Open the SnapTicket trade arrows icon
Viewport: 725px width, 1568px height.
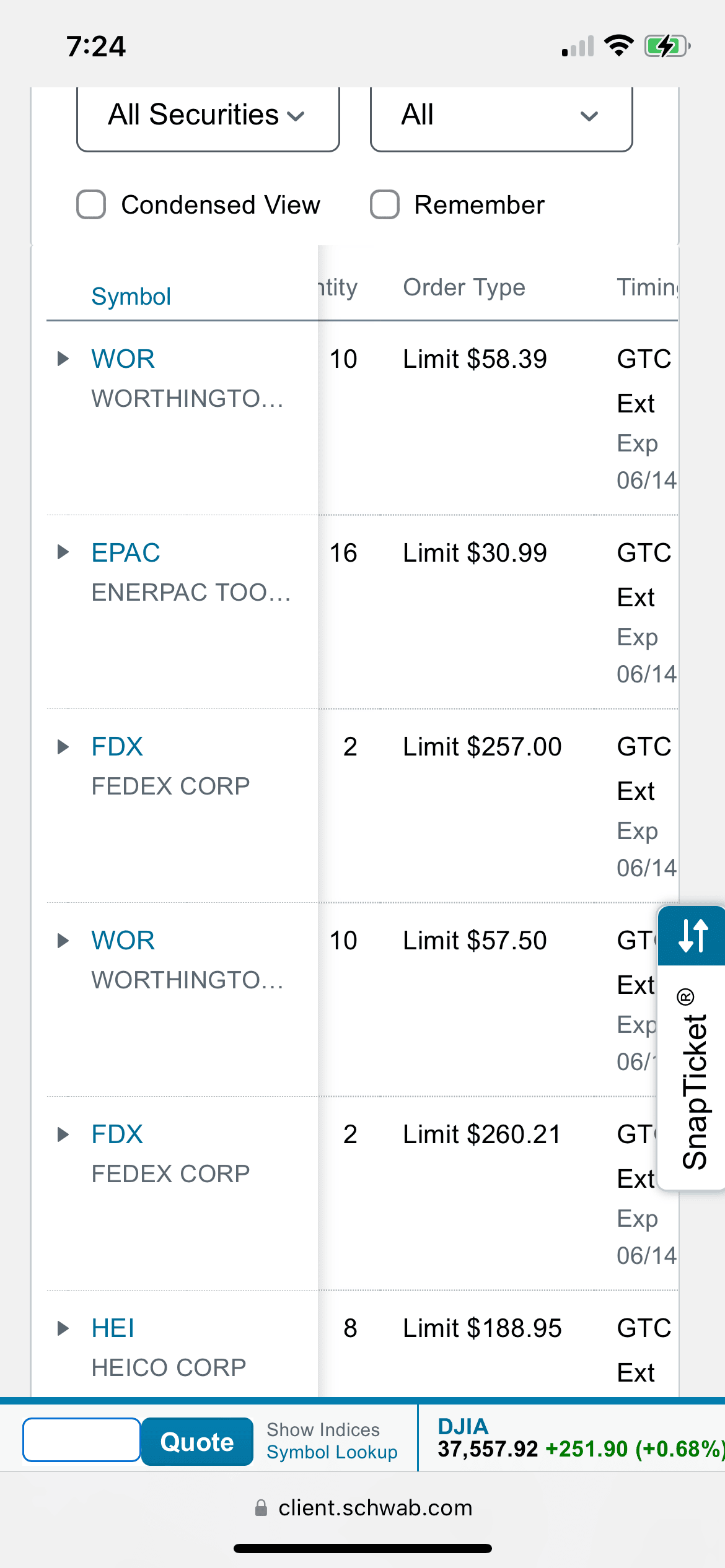(x=693, y=936)
